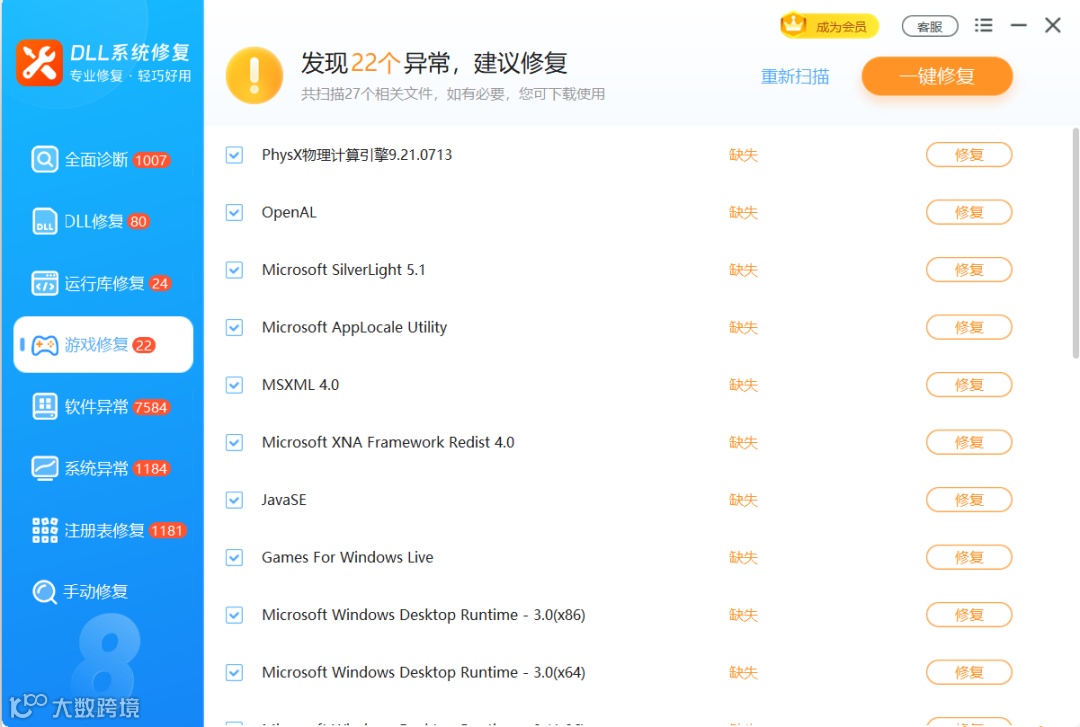Click 修复 for OpenAL
1080x727 pixels.
click(968, 212)
